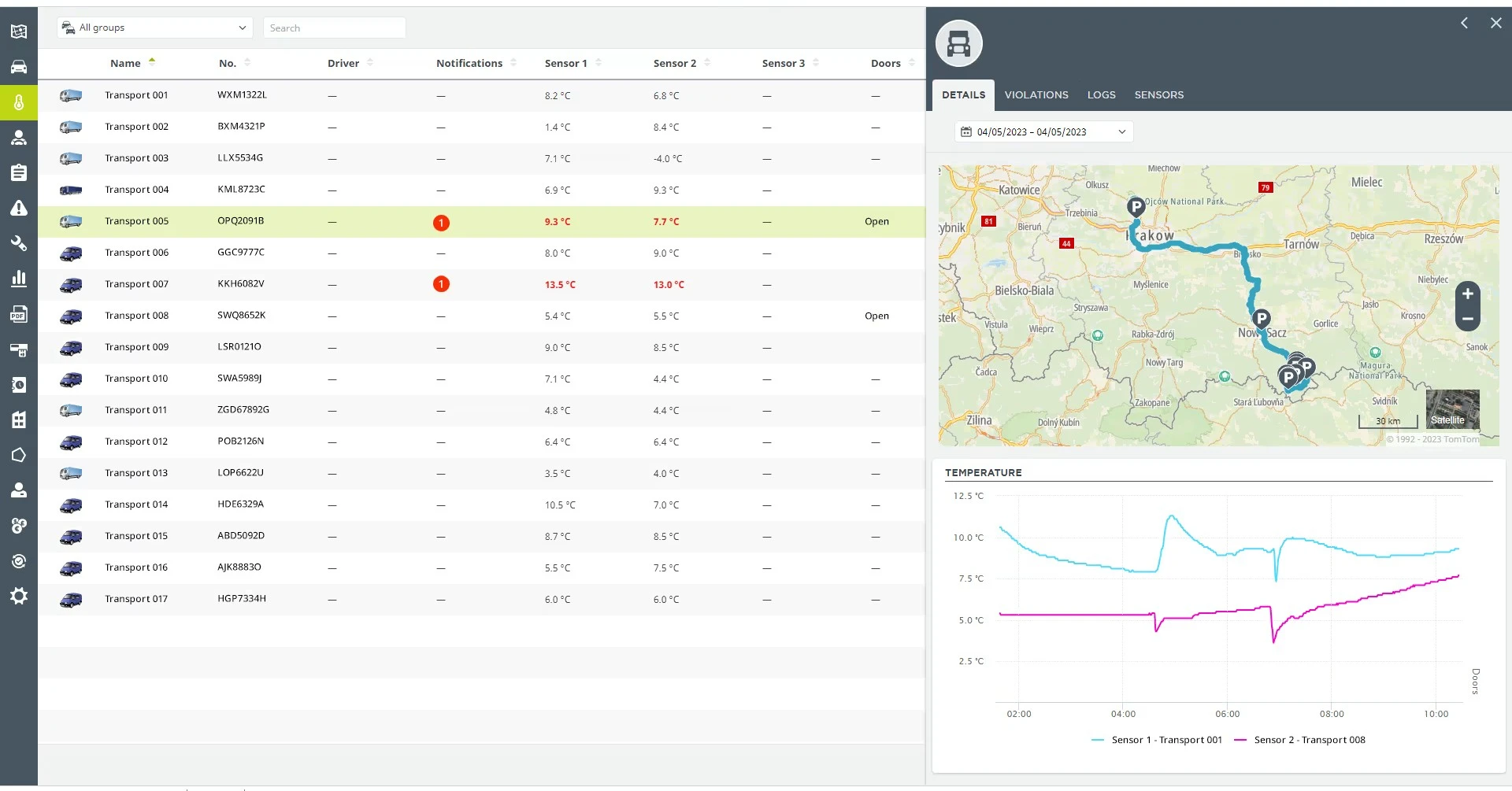Click the vehicle search field
1512x791 pixels.
tap(334, 28)
